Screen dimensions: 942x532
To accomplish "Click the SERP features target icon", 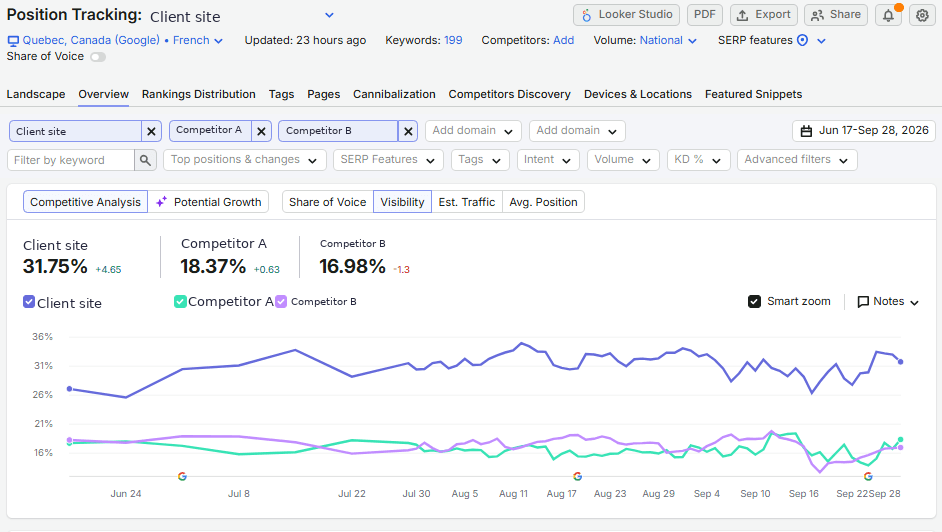I will point(802,40).
